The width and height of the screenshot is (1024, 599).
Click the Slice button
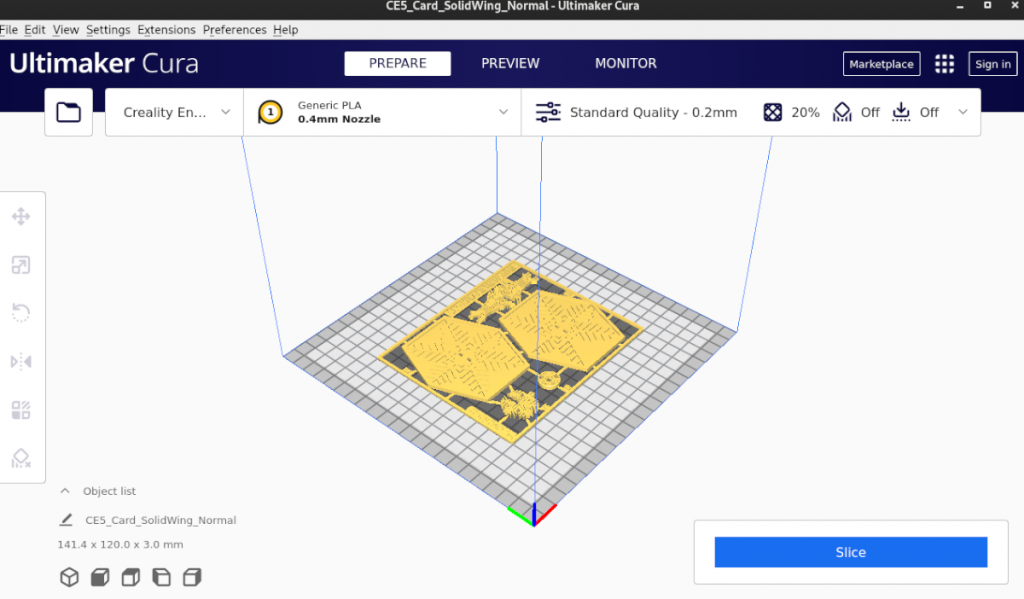tap(850, 551)
